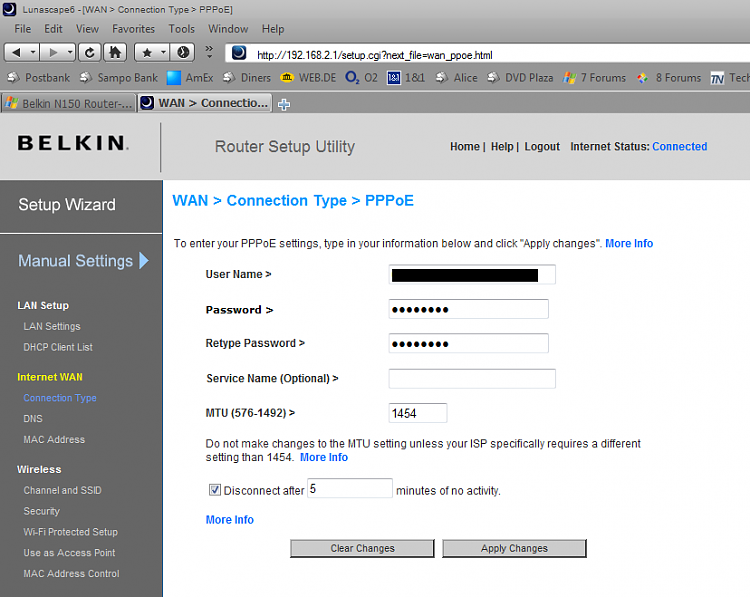Click the Connected internet status link

coord(679,146)
